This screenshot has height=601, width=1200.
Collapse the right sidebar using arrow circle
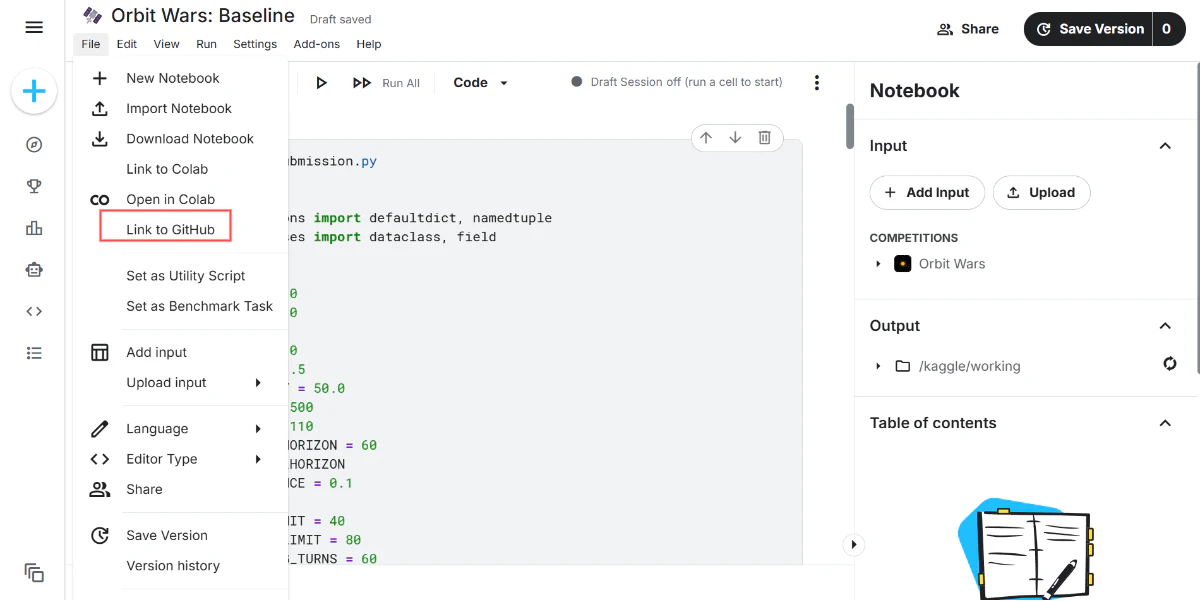pos(852,545)
